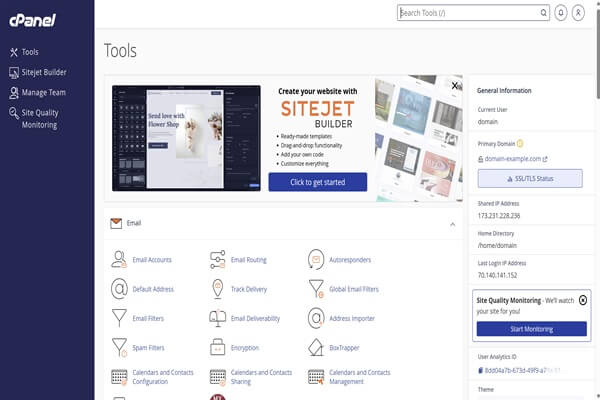The image size is (600, 400).
Task: Click the Email section envelope icon
Action: pos(116,223)
